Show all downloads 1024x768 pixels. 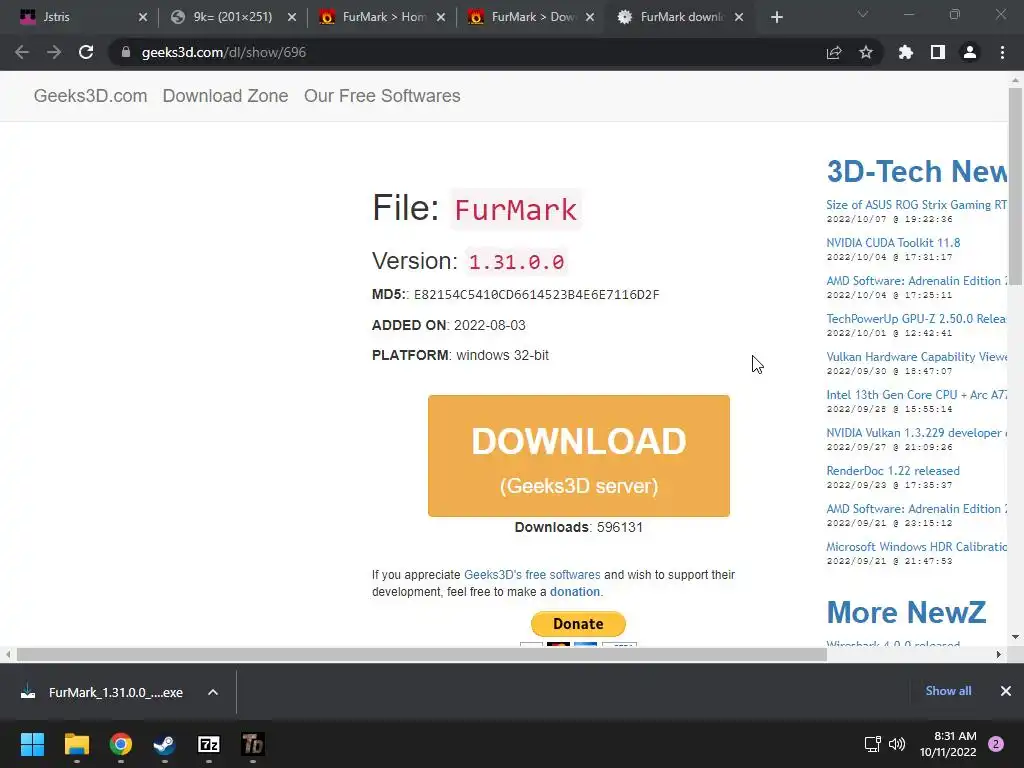(948, 691)
